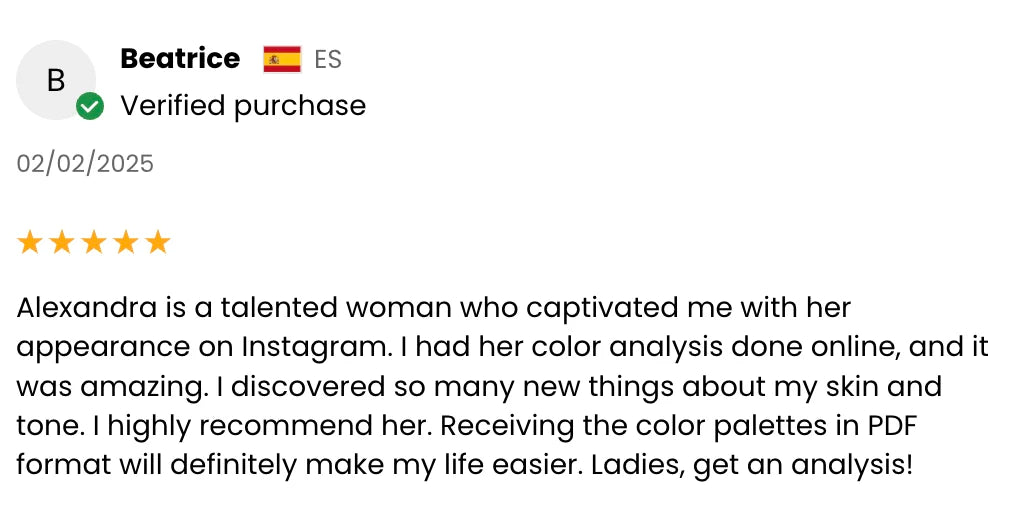1034x530 pixels.
Task: Click the green verified checkmark badge
Action: tap(90, 106)
